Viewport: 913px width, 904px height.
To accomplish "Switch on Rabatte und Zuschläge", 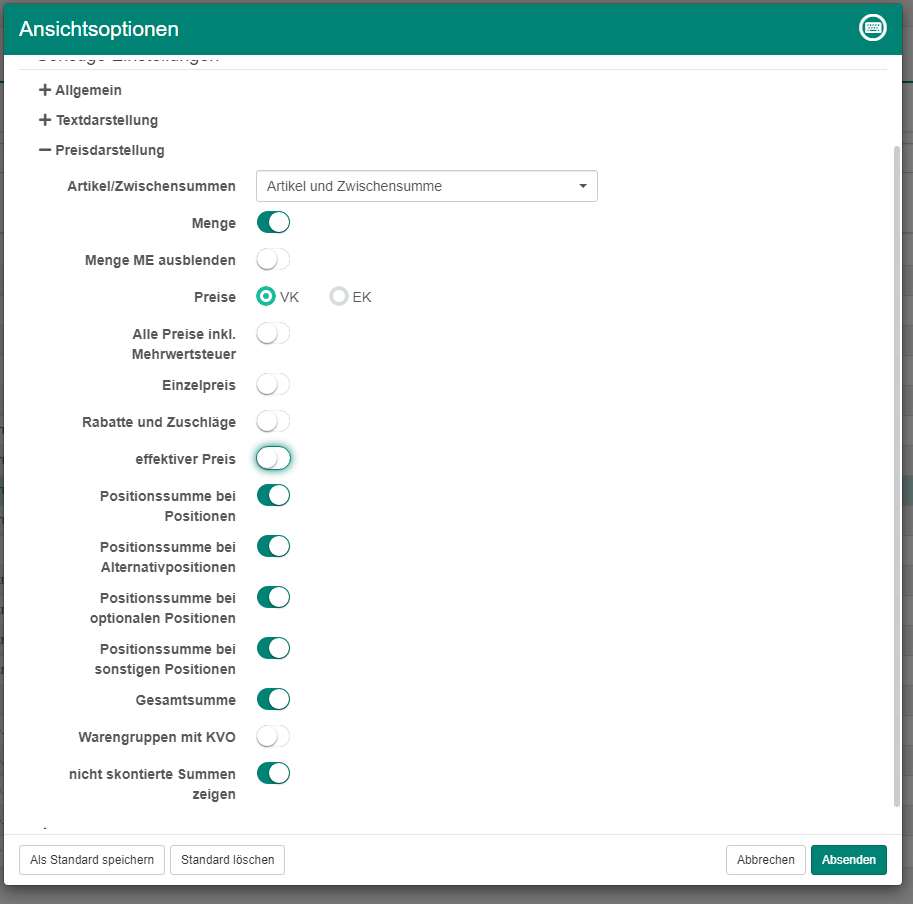I will pos(273,422).
